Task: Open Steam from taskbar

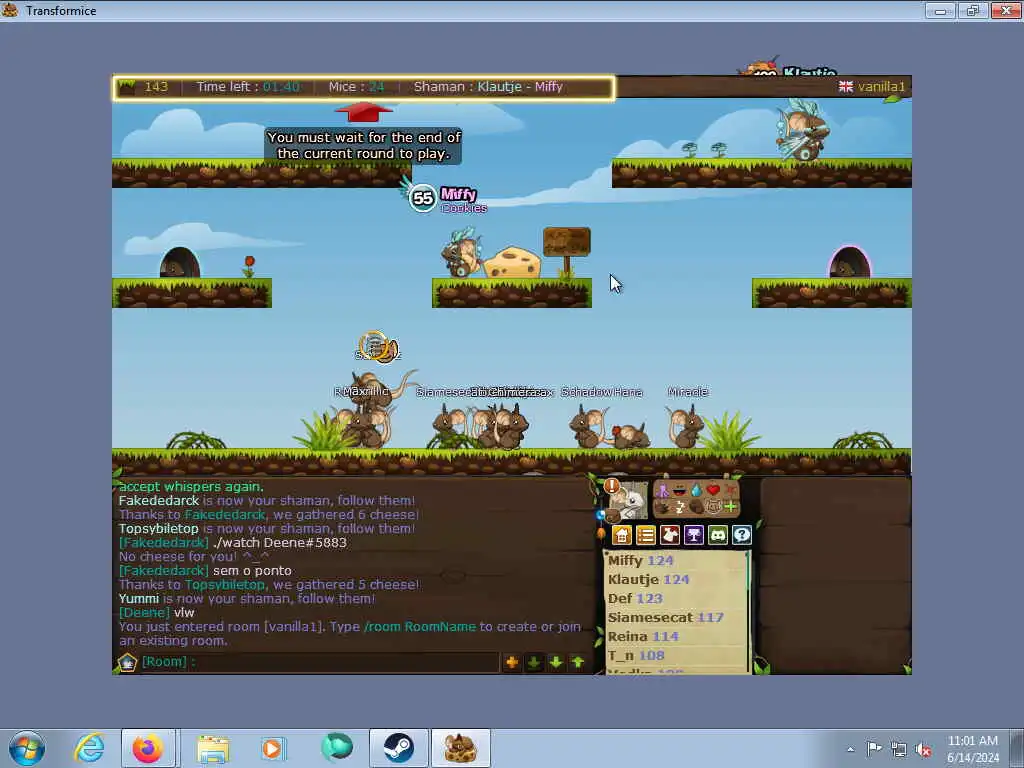Action: (x=398, y=748)
